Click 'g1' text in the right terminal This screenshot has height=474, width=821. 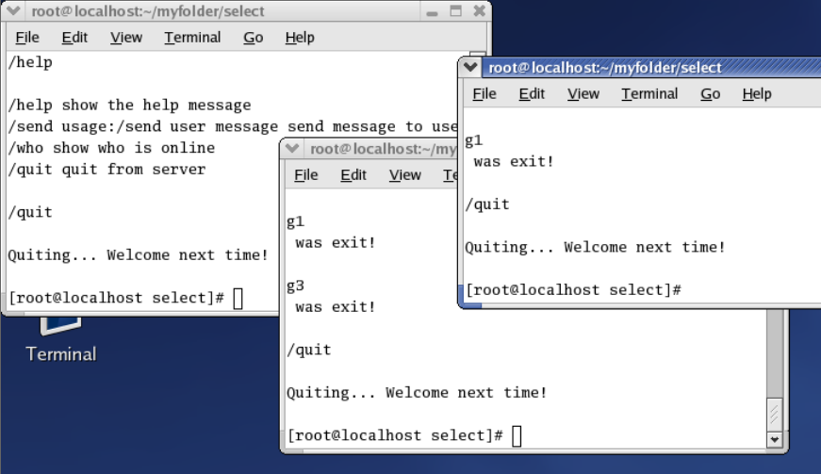pyautogui.click(x=474, y=140)
